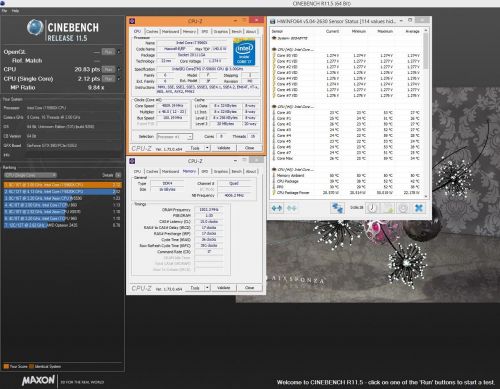Click Close button in lower CPU-Z window

250,288
